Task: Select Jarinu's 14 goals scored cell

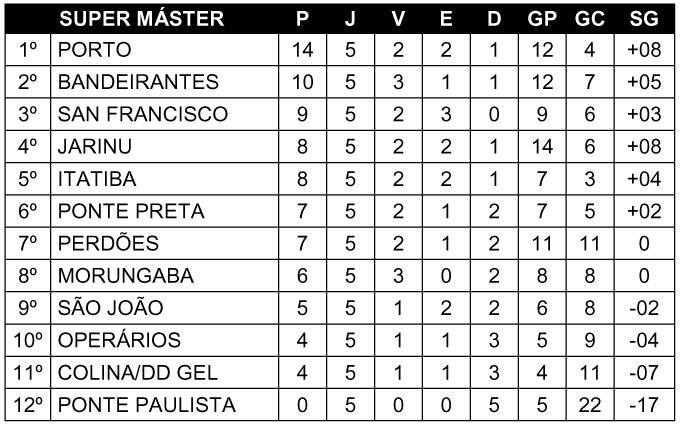Action: click(542, 147)
